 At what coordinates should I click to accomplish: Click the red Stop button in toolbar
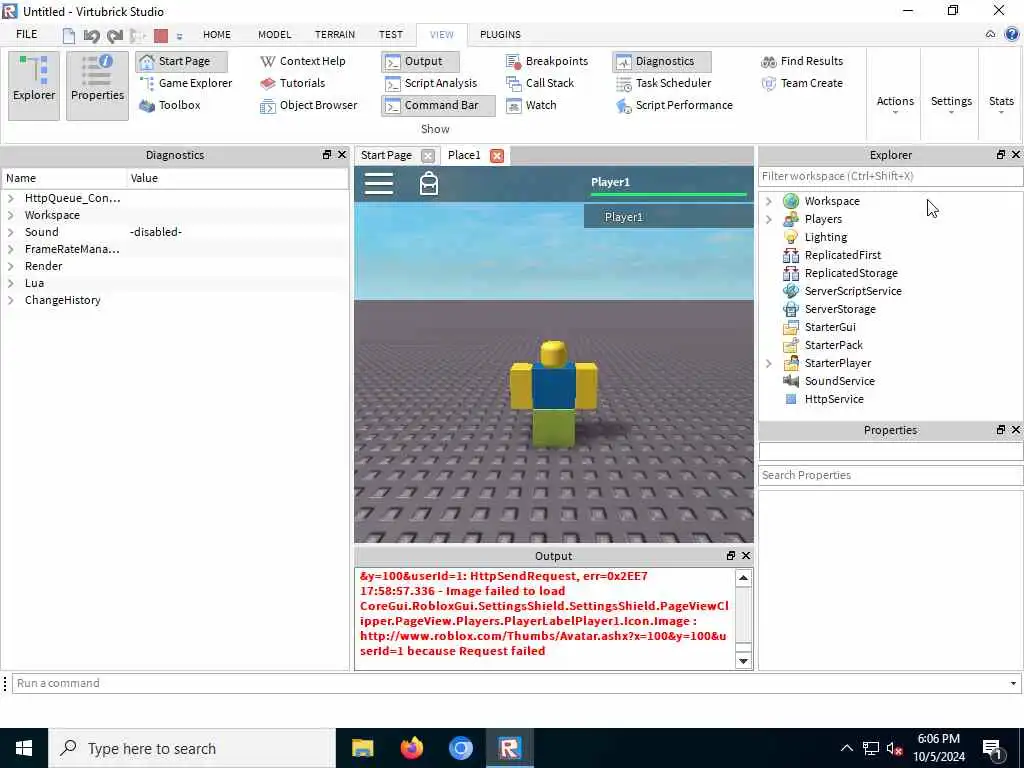click(161, 35)
